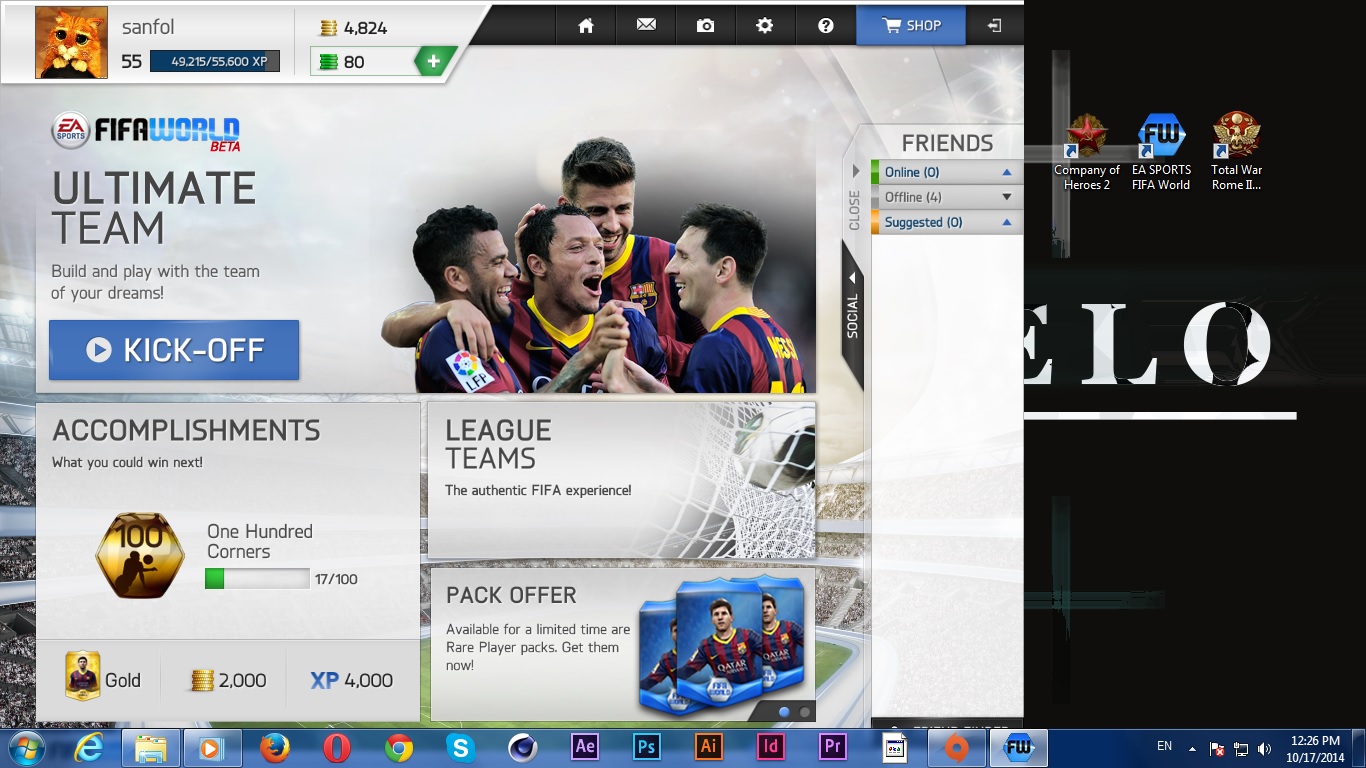The width and height of the screenshot is (1366, 768).
Task: Switch to the SHOP tab
Action: tap(910, 26)
